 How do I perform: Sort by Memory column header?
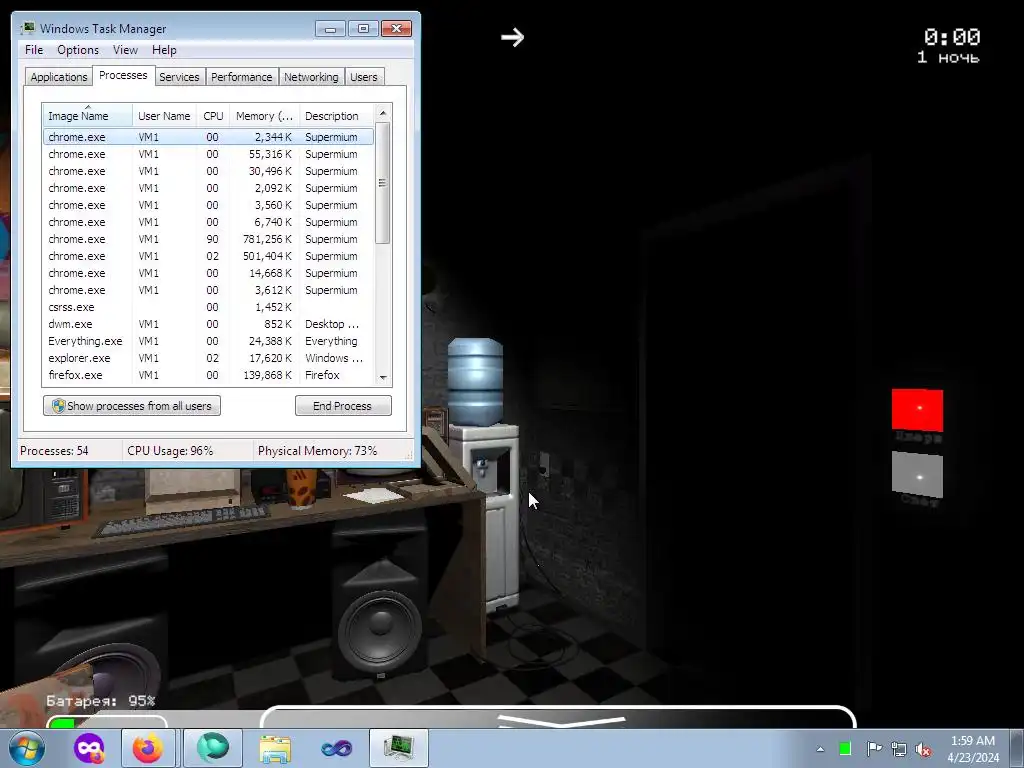(x=264, y=116)
